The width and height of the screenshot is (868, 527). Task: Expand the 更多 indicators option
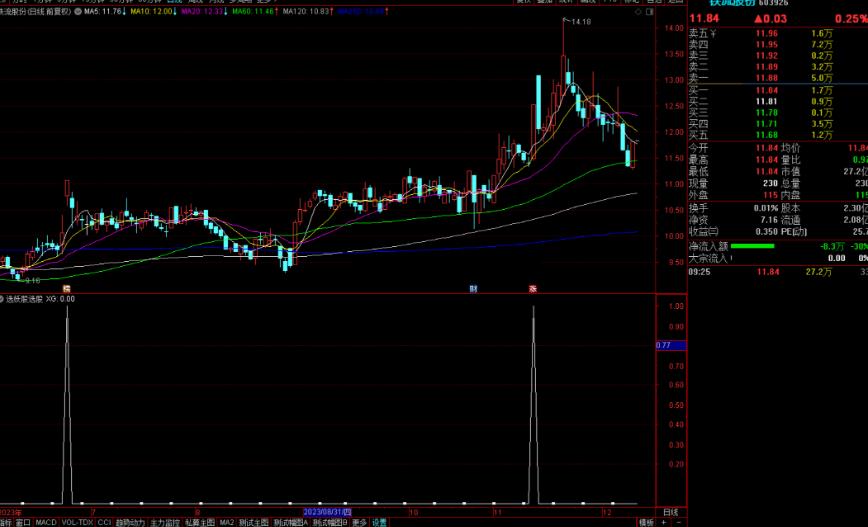[x=359, y=523]
